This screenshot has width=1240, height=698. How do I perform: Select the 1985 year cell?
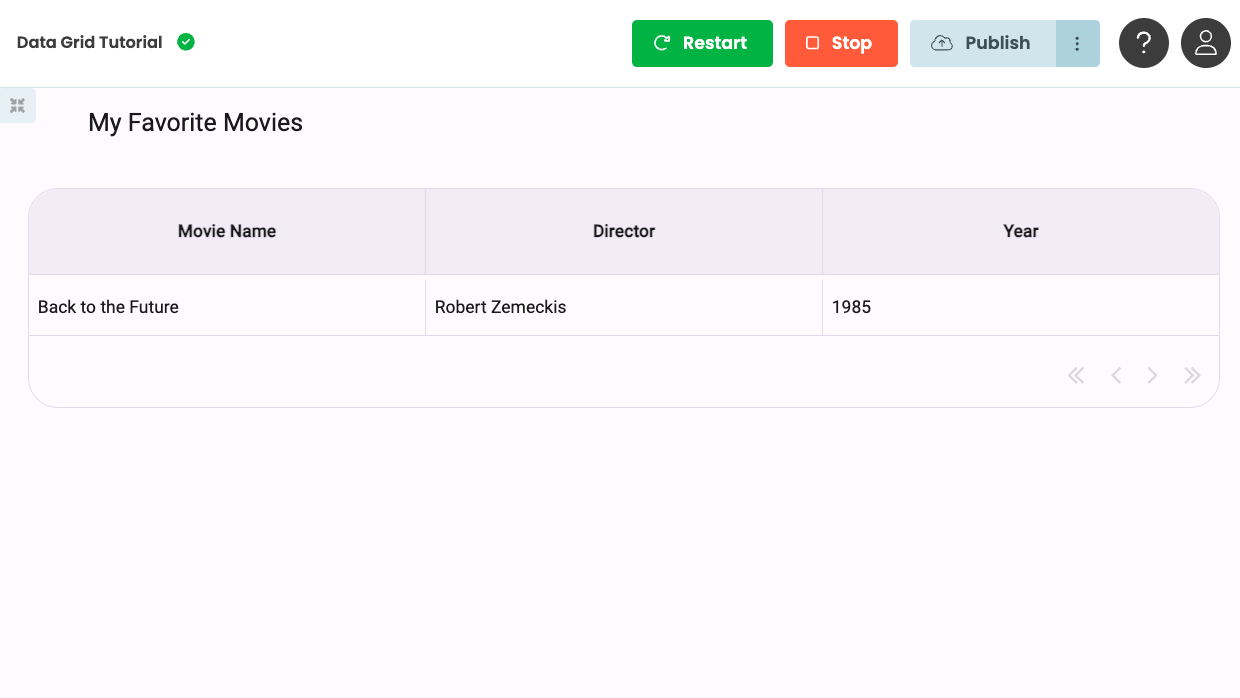point(853,306)
